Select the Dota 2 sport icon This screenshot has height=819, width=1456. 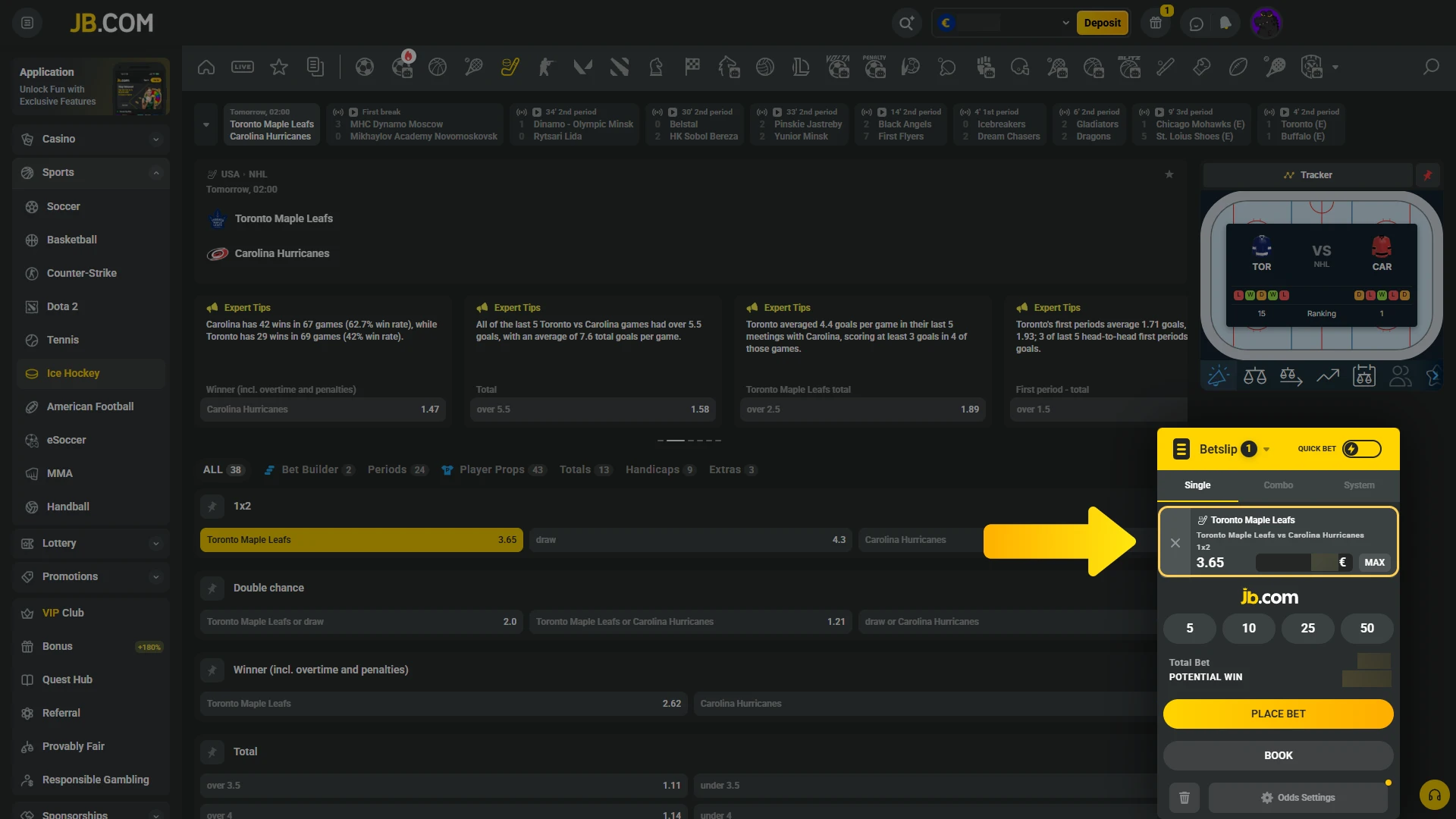(x=620, y=67)
